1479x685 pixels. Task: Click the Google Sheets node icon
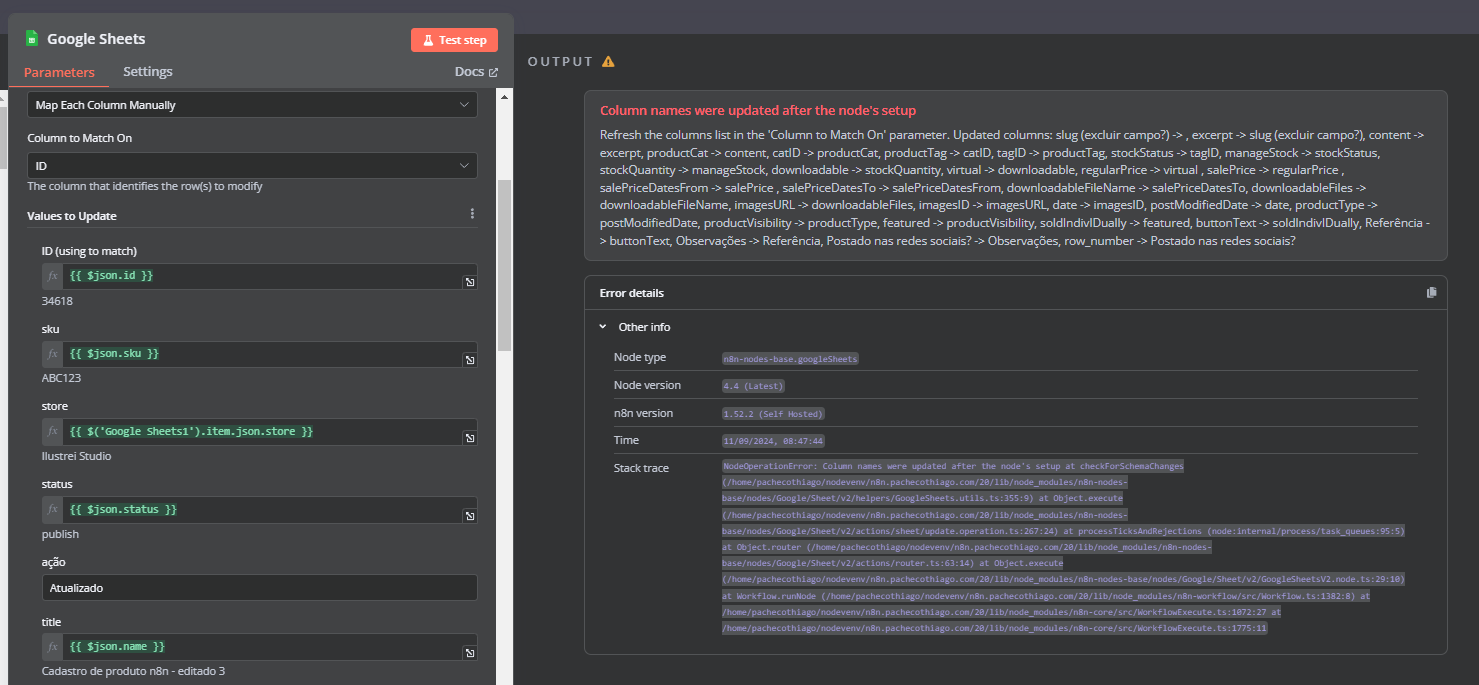click(32, 39)
